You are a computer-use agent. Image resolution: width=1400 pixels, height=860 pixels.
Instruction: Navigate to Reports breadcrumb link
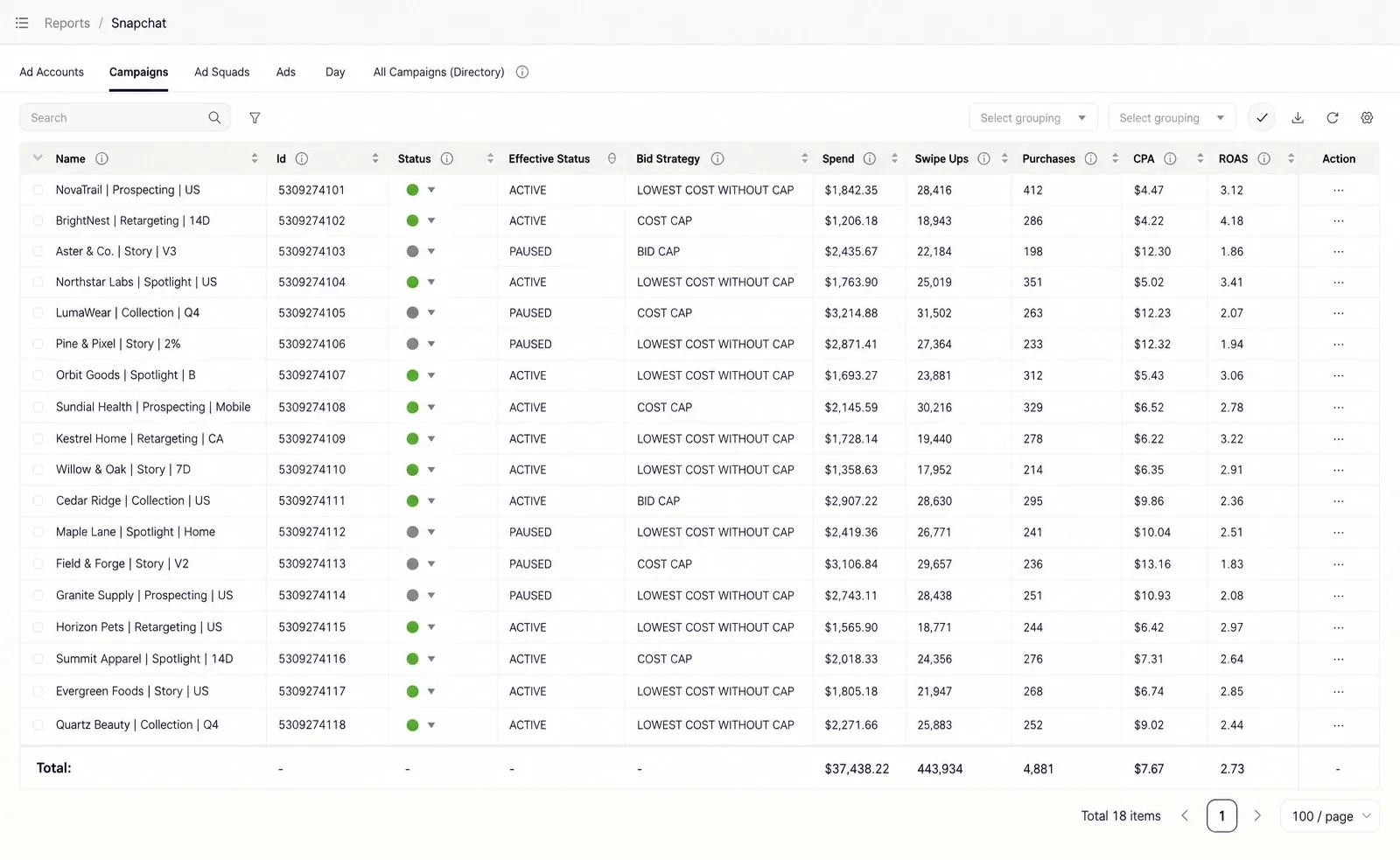tap(67, 23)
